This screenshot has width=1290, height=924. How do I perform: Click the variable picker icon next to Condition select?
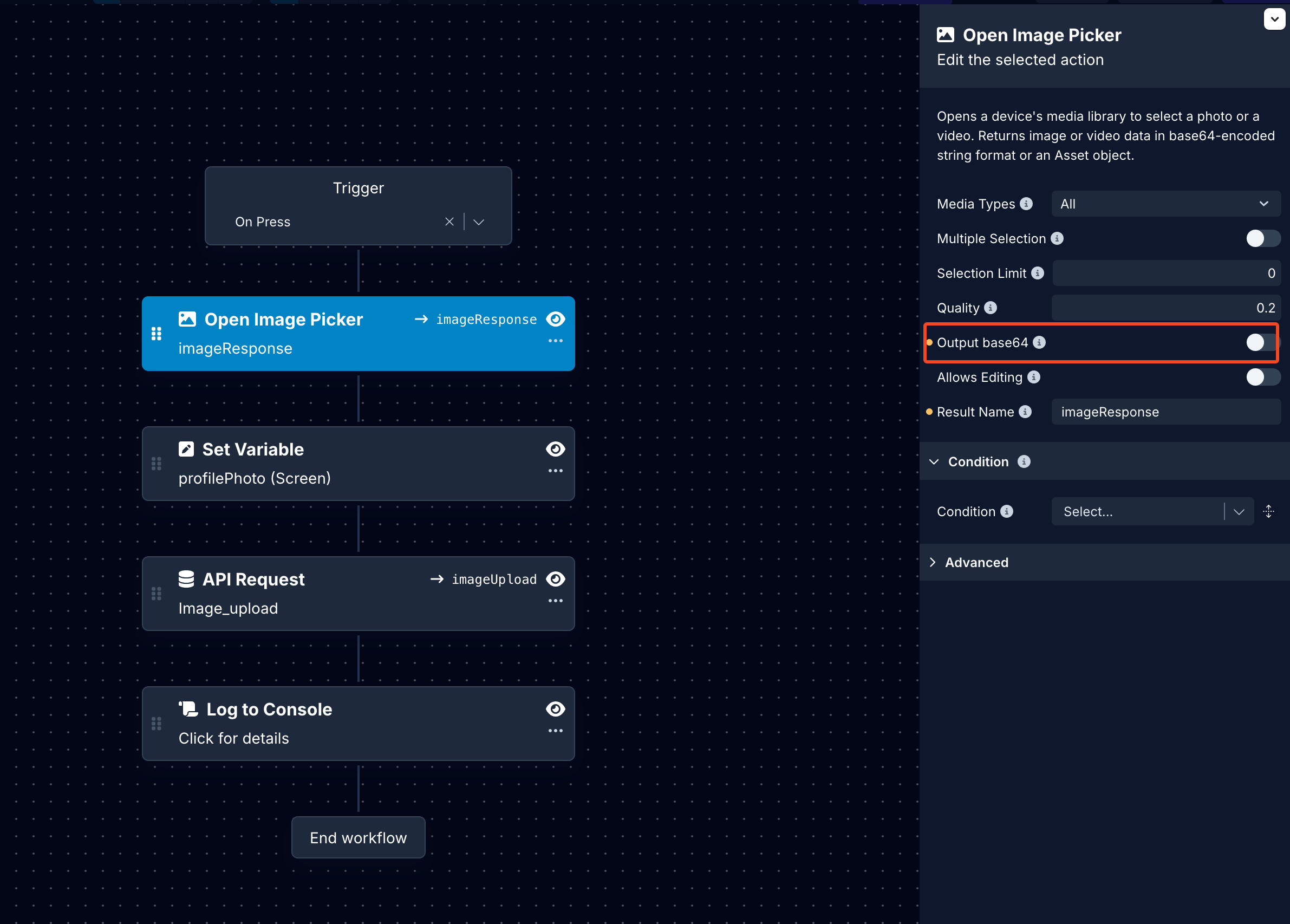pyautogui.click(x=1268, y=511)
